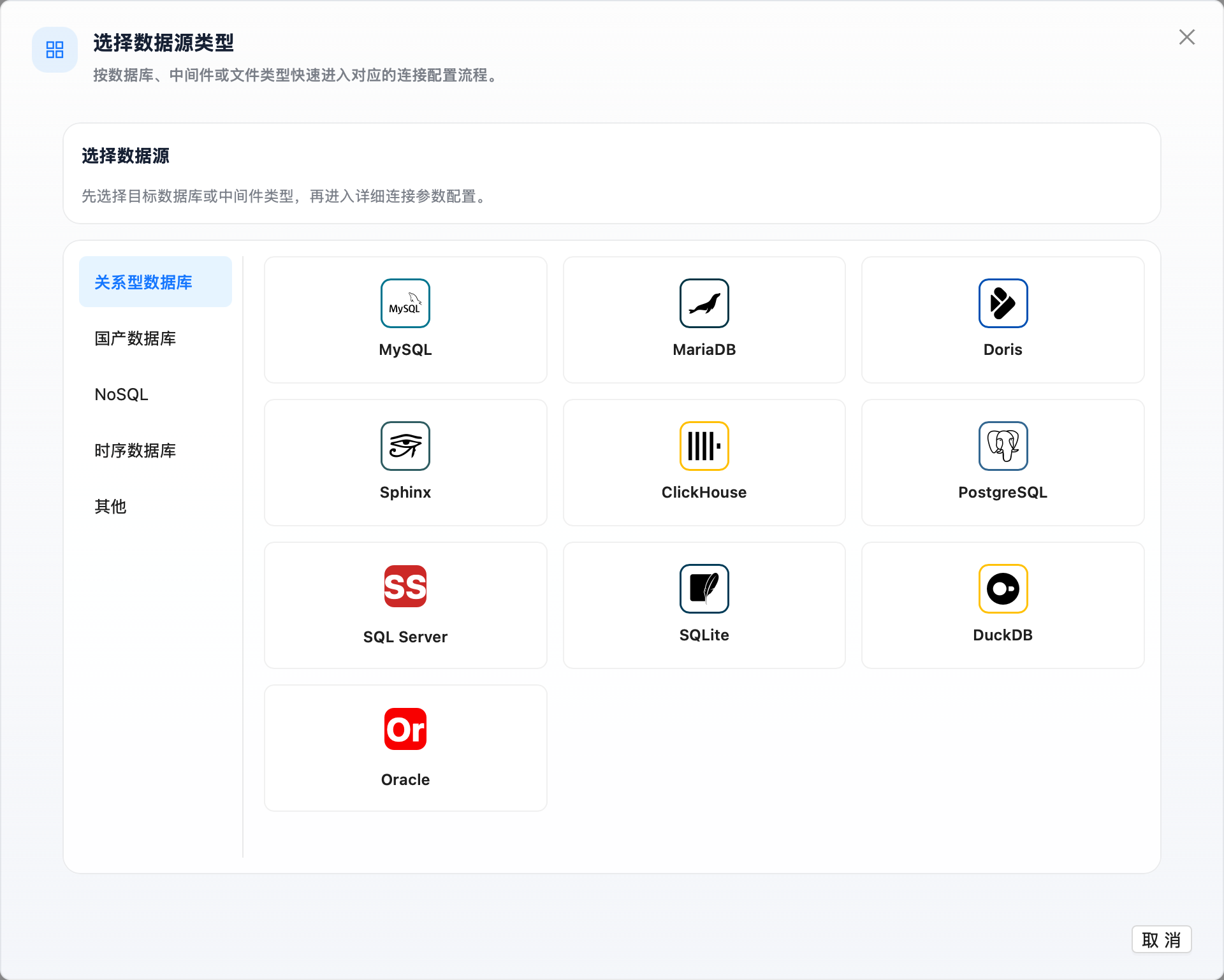Choose the SQLite label text
This screenshot has height=980, width=1224.
704,635
